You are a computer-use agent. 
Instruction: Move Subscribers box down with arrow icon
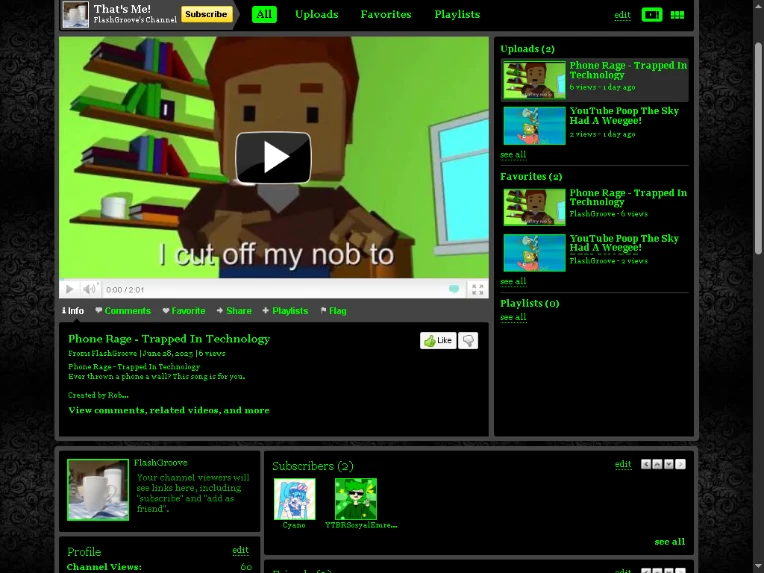(669, 464)
